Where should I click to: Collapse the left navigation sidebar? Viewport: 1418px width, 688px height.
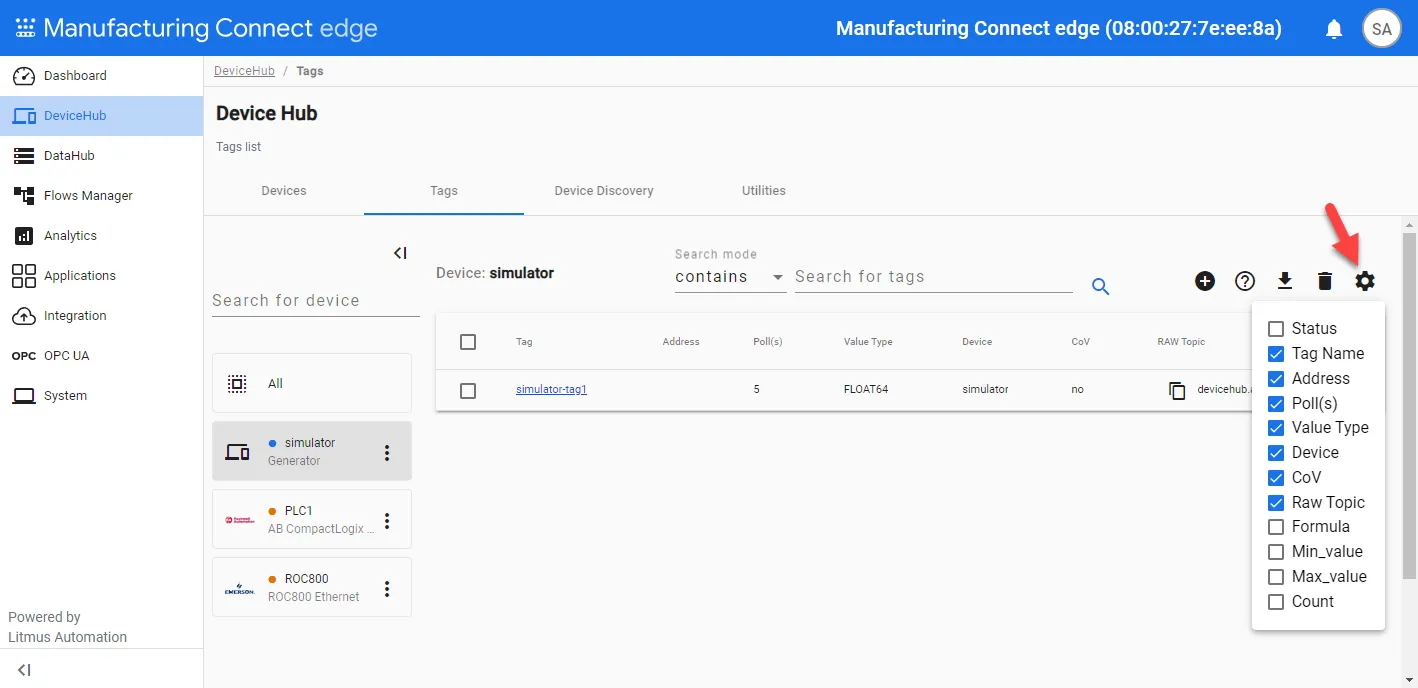(24, 669)
